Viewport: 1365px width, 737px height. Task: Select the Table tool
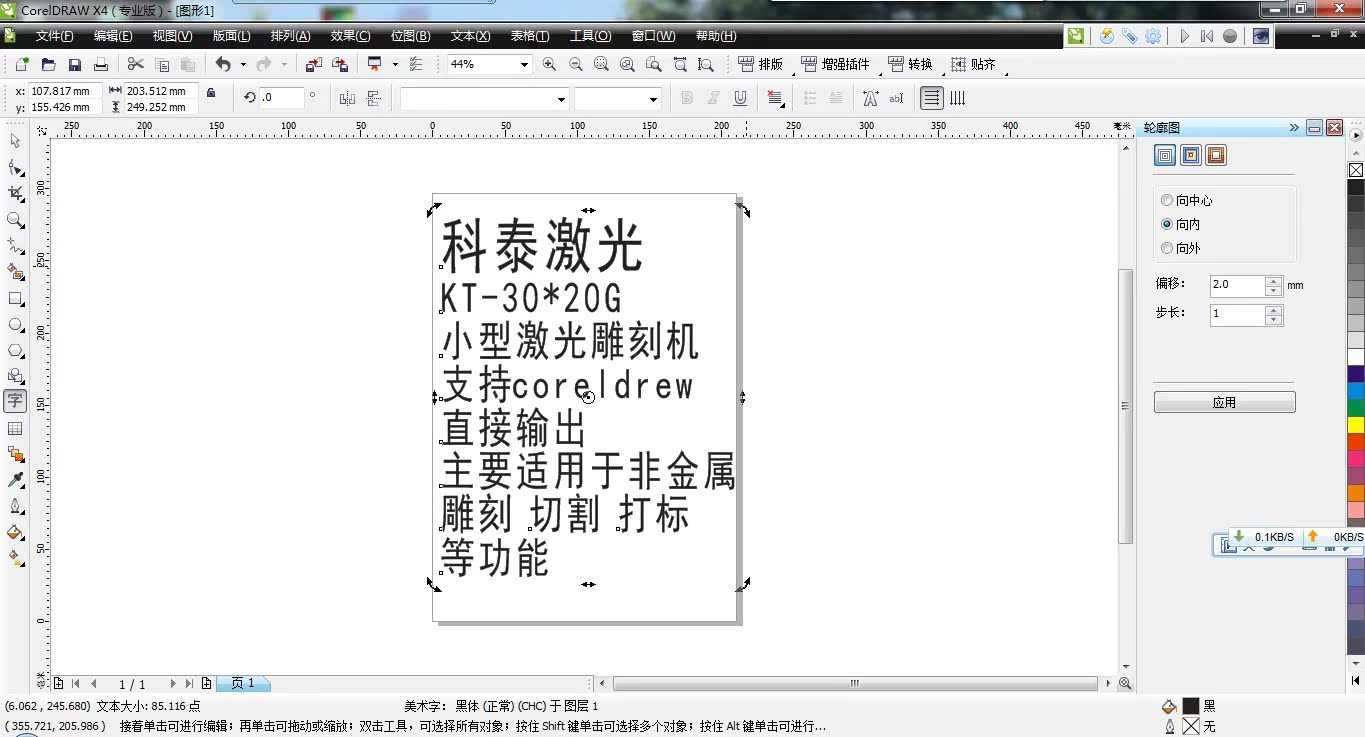[15, 428]
